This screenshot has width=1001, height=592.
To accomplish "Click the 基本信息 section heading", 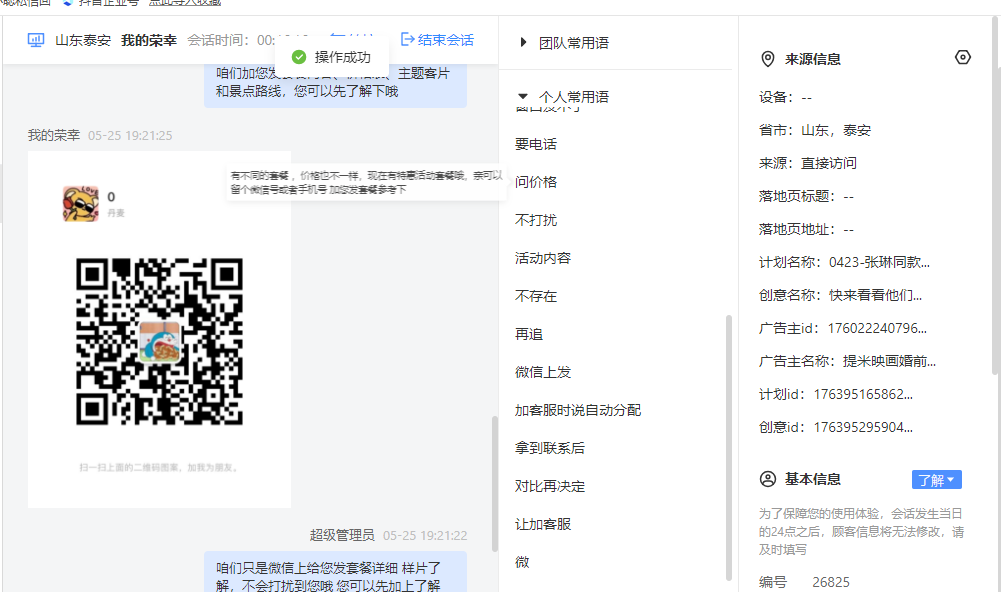I will click(812, 479).
